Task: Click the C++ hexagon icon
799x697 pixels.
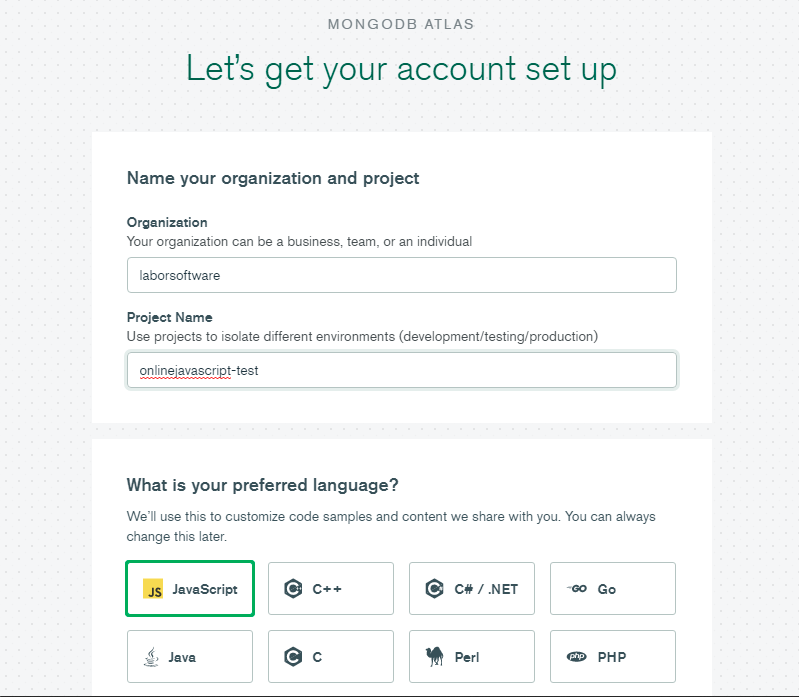Action: pos(293,589)
